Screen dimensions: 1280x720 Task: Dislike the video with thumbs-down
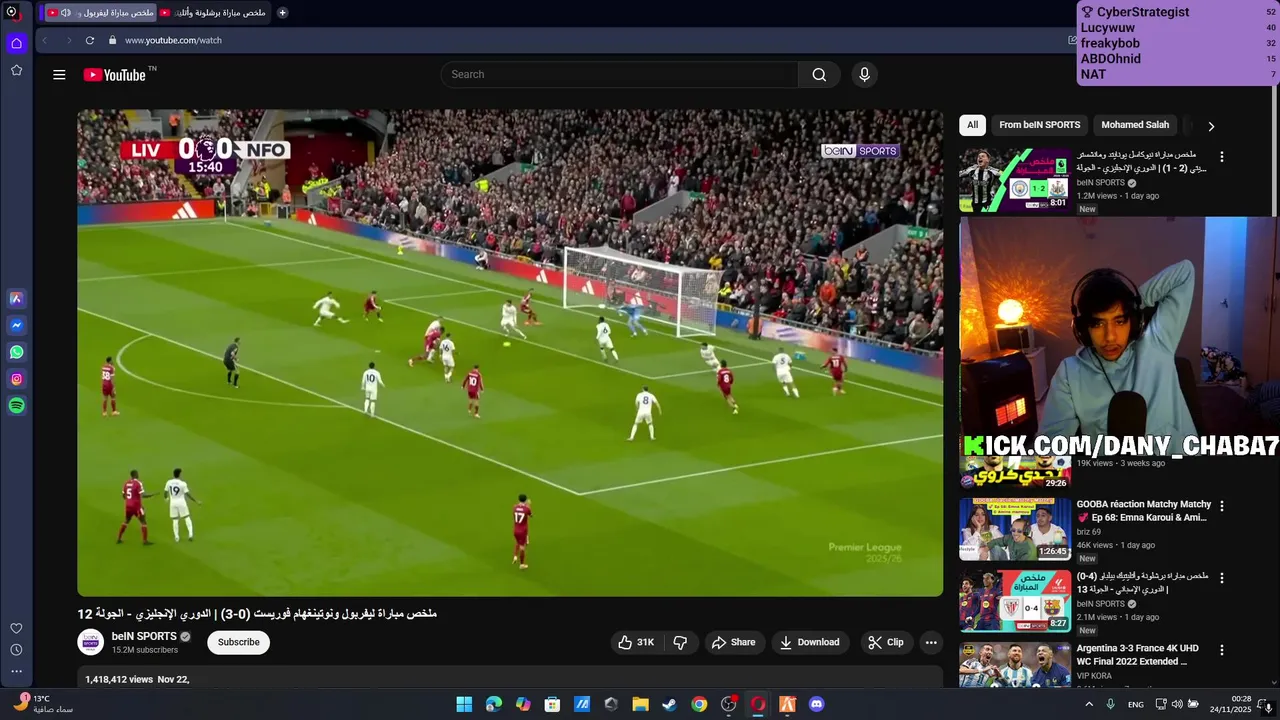click(x=680, y=642)
